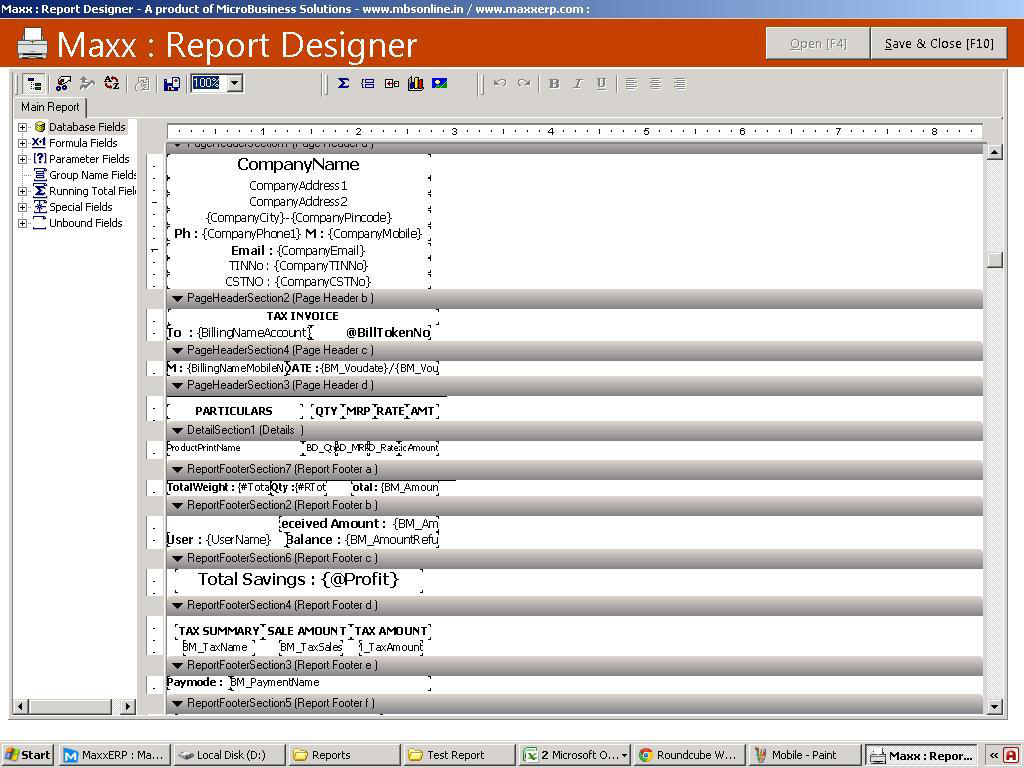
Task: Click the align left icon
Action: 631,84
